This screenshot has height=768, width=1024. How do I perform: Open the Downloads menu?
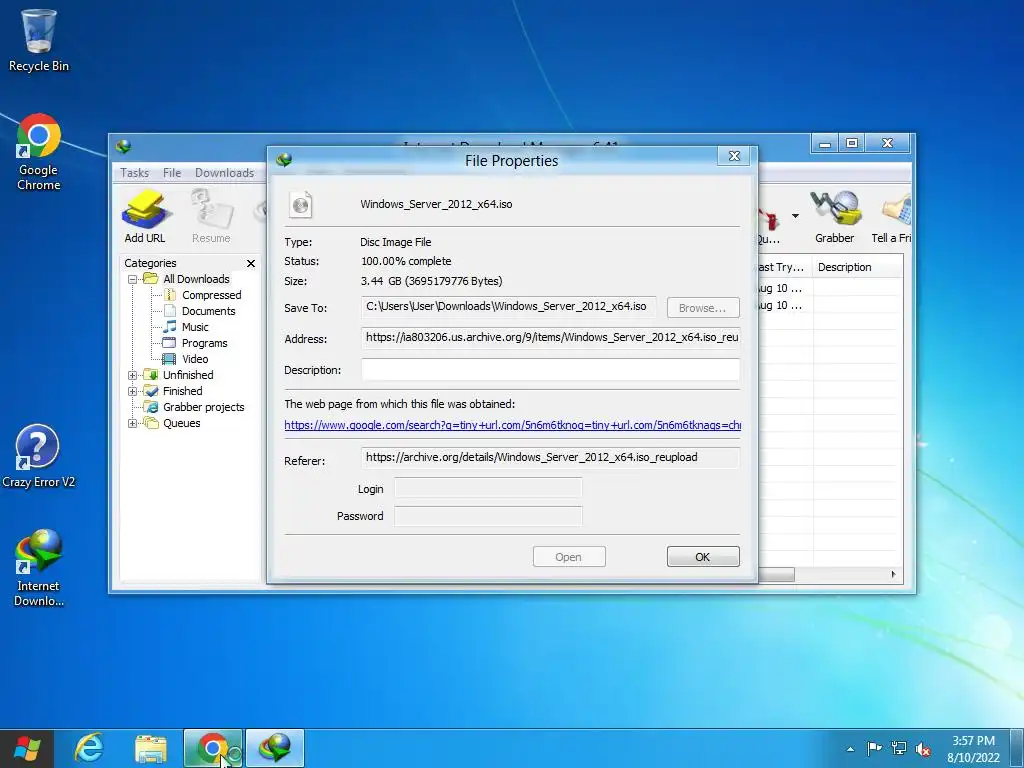(224, 172)
